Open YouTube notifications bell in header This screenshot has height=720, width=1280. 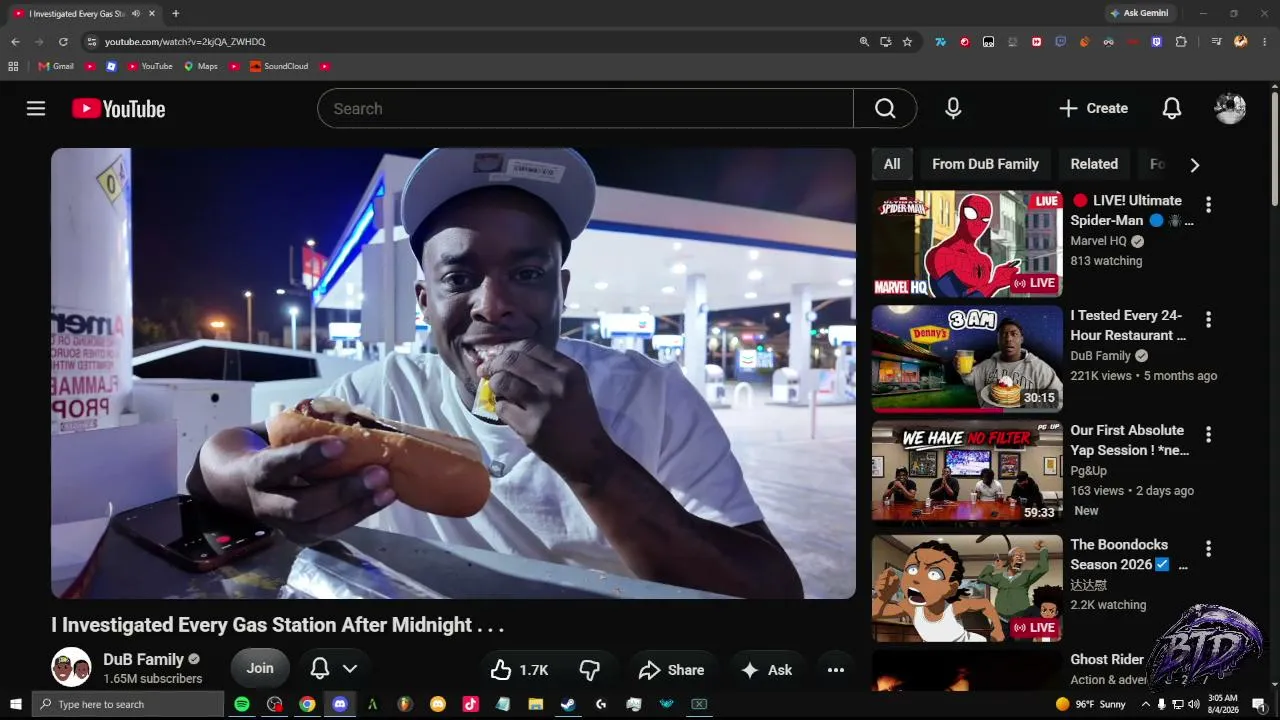(1172, 108)
